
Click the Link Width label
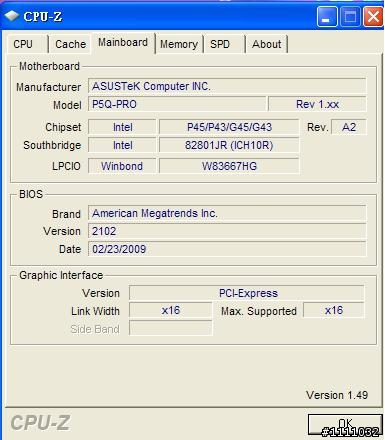click(95, 311)
